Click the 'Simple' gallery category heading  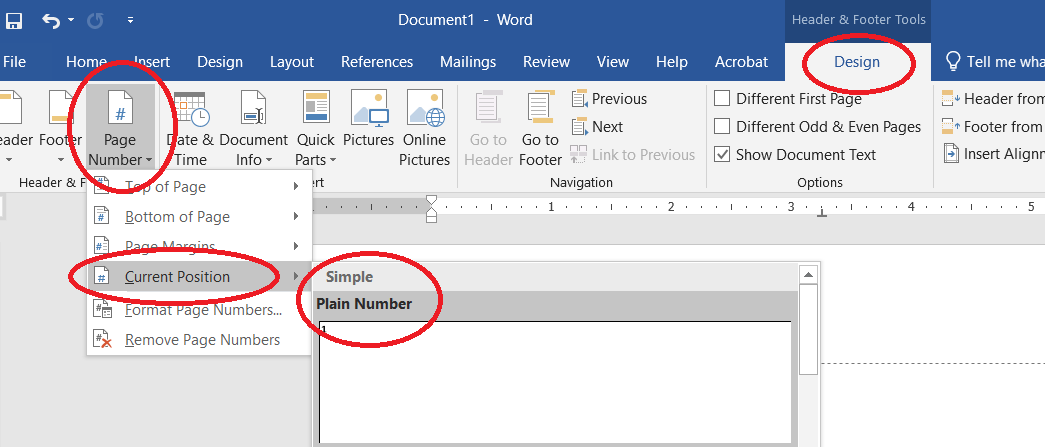(x=349, y=276)
